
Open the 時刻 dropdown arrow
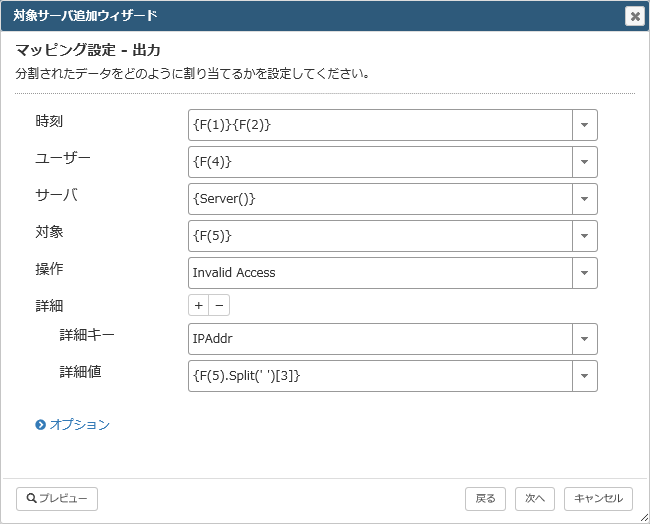click(585, 125)
